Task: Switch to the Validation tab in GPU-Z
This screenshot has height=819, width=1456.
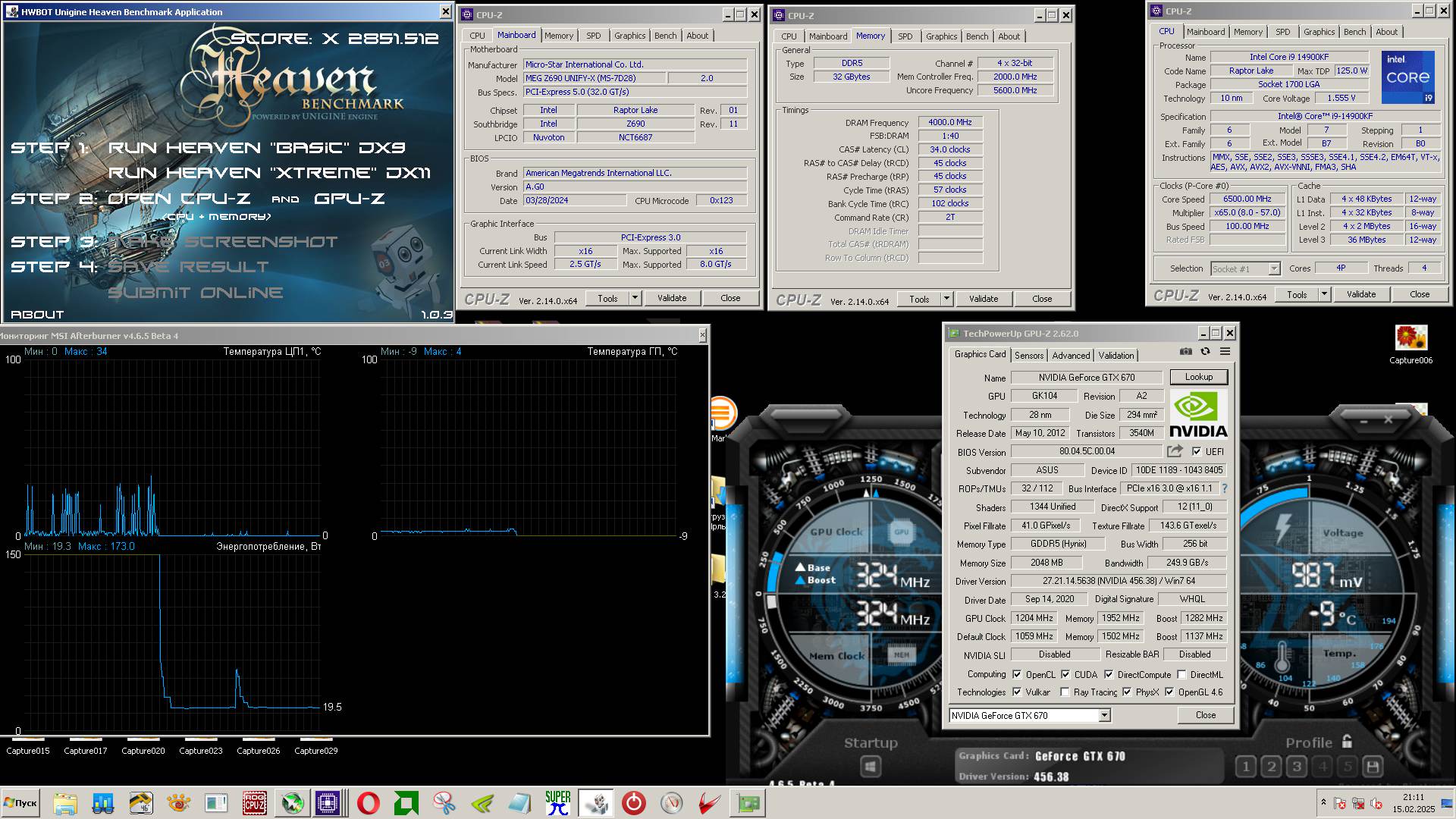Action: [x=1116, y=355]
